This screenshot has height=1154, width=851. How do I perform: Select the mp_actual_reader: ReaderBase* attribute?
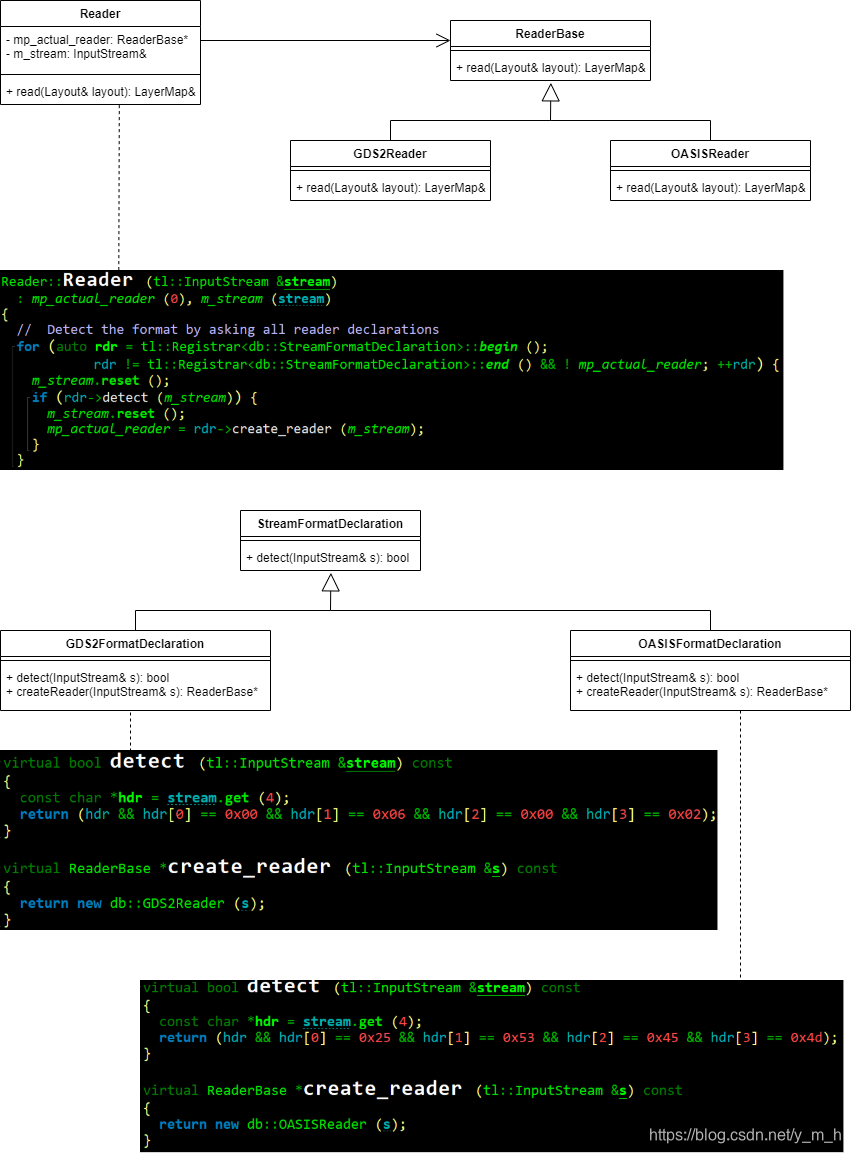[x=97, y=40]
